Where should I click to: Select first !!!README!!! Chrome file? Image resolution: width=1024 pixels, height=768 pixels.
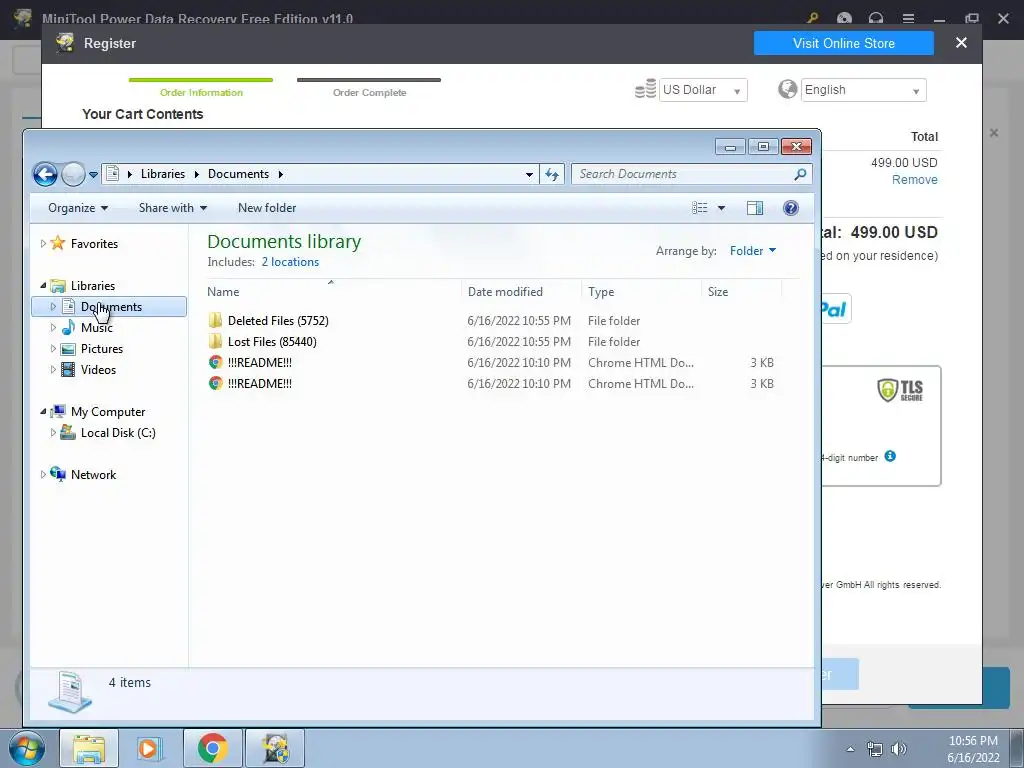click(259, 362)
